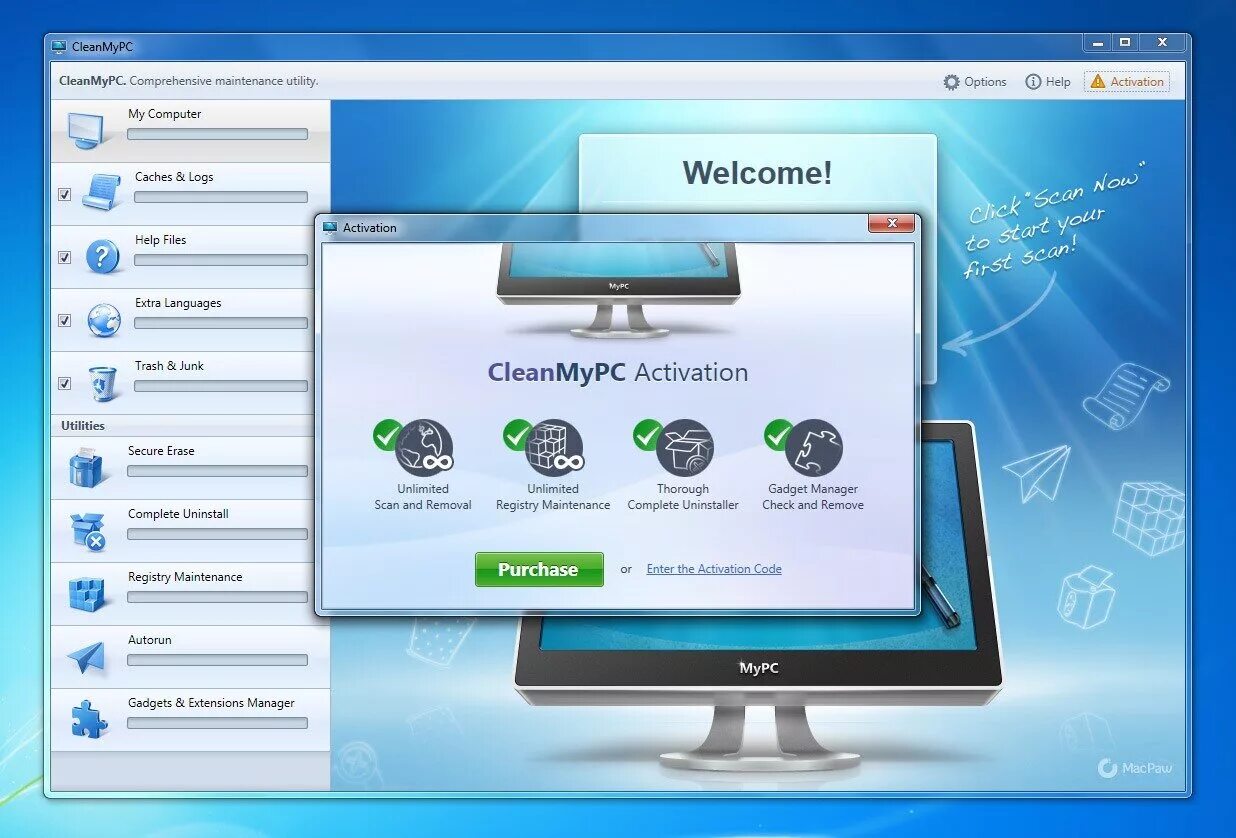Select the My Computer section label
Image resolution: width=1236 pixels, height=838 pixels.
tap(164, 114)
